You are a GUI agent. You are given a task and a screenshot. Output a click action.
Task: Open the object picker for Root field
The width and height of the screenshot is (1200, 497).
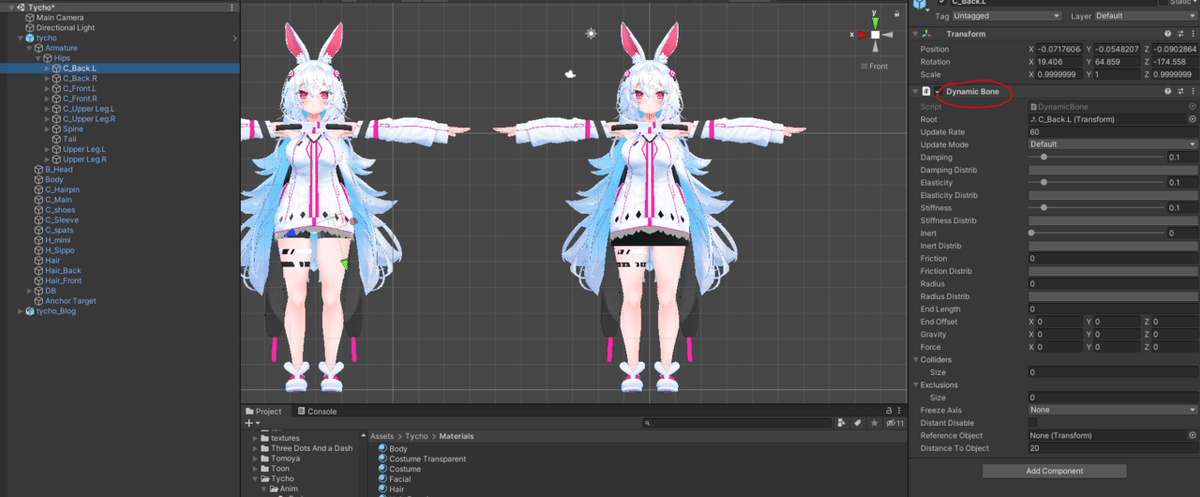pos(1192,119)
